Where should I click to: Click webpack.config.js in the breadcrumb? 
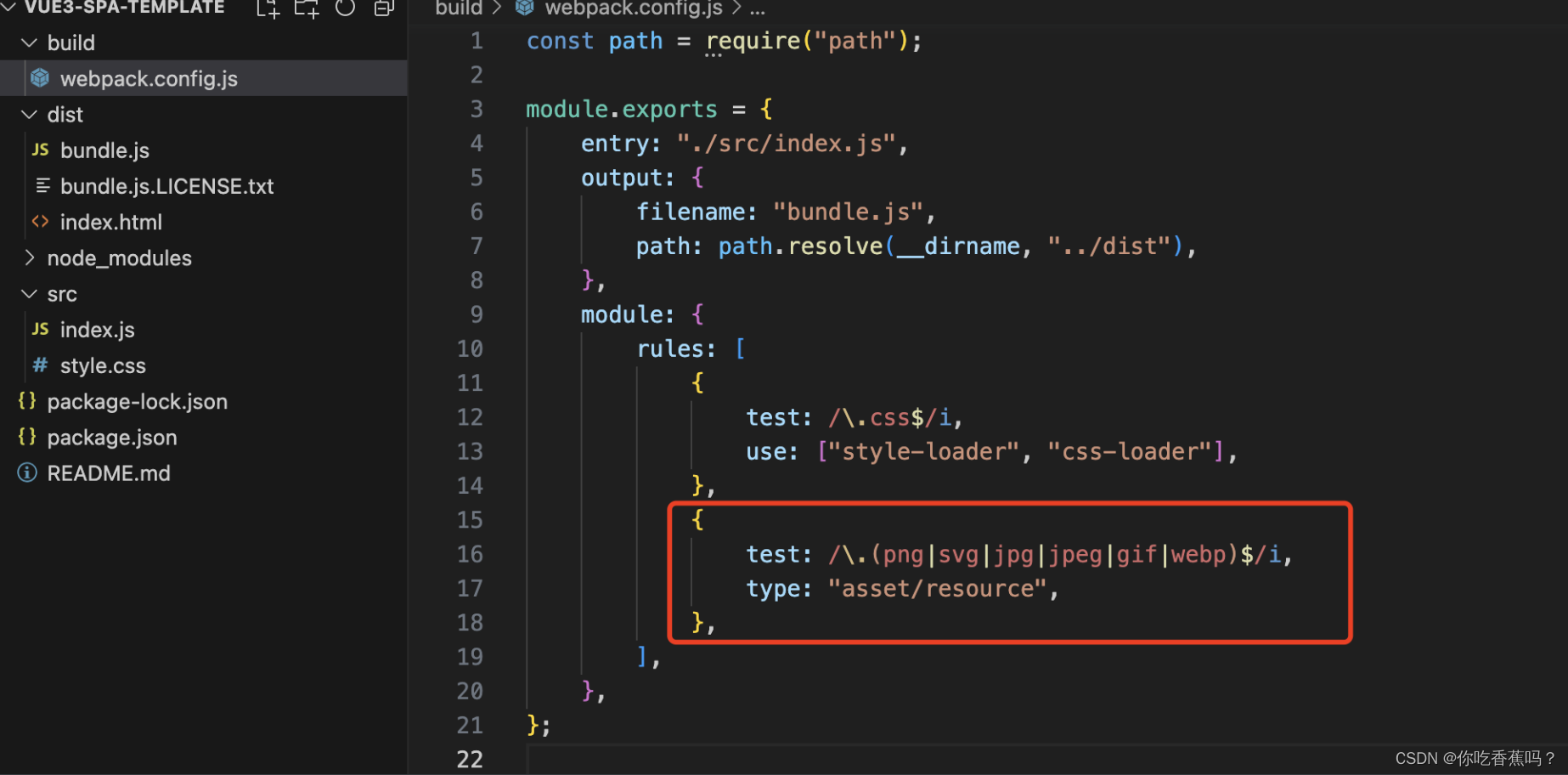pos(634,8)
